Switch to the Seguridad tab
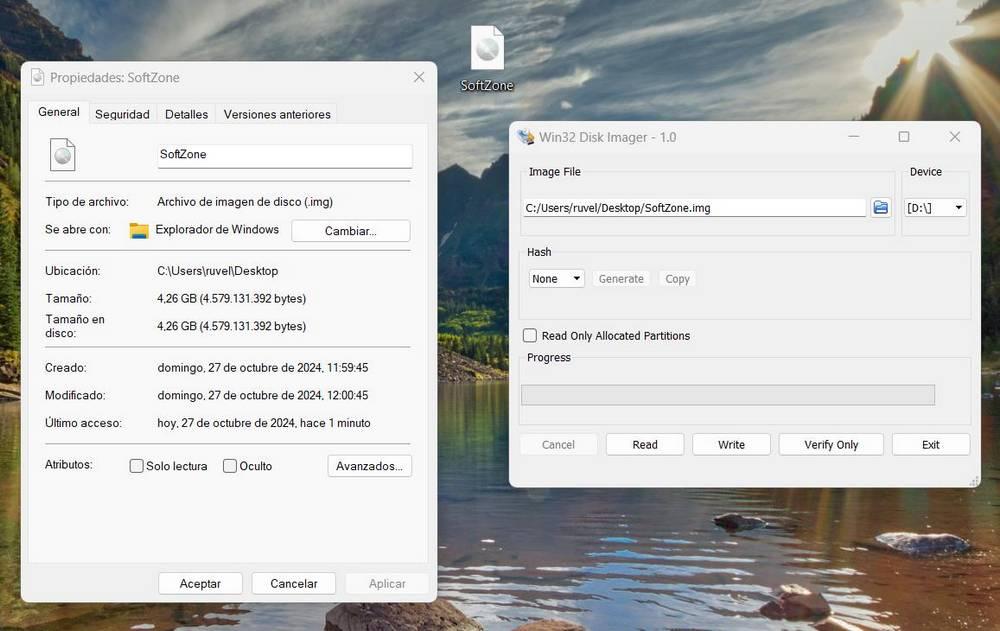 (x=122, y=114)
